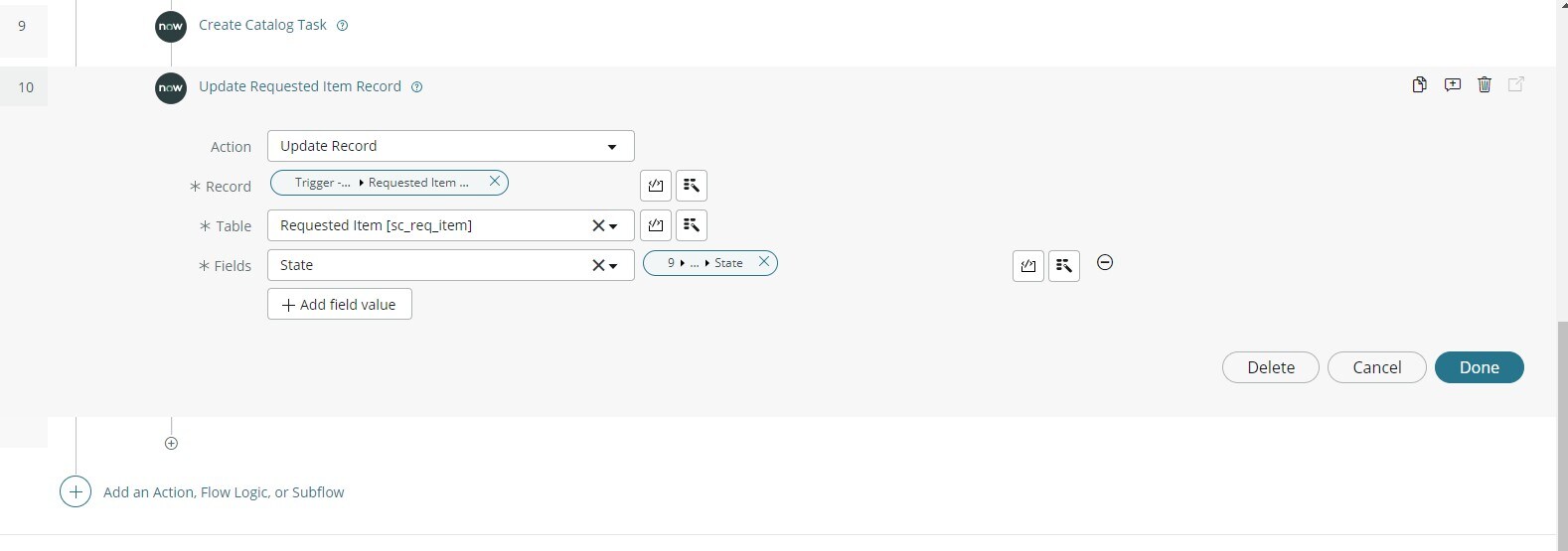Clear the Requested Item table selection
The image size is (1568, 551).
598,226
